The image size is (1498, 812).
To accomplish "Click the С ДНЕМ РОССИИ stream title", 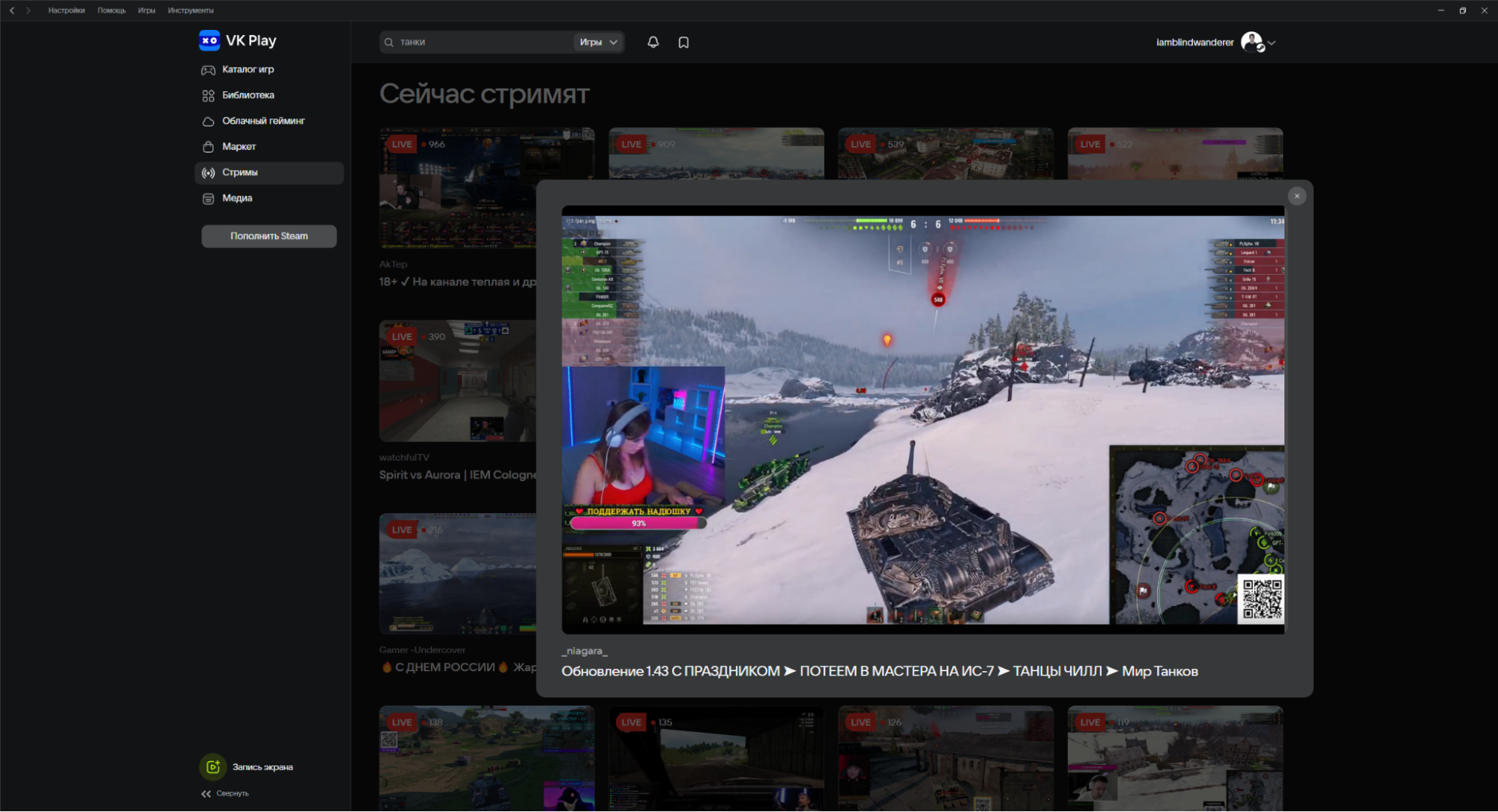I will (x=458, y=667).
